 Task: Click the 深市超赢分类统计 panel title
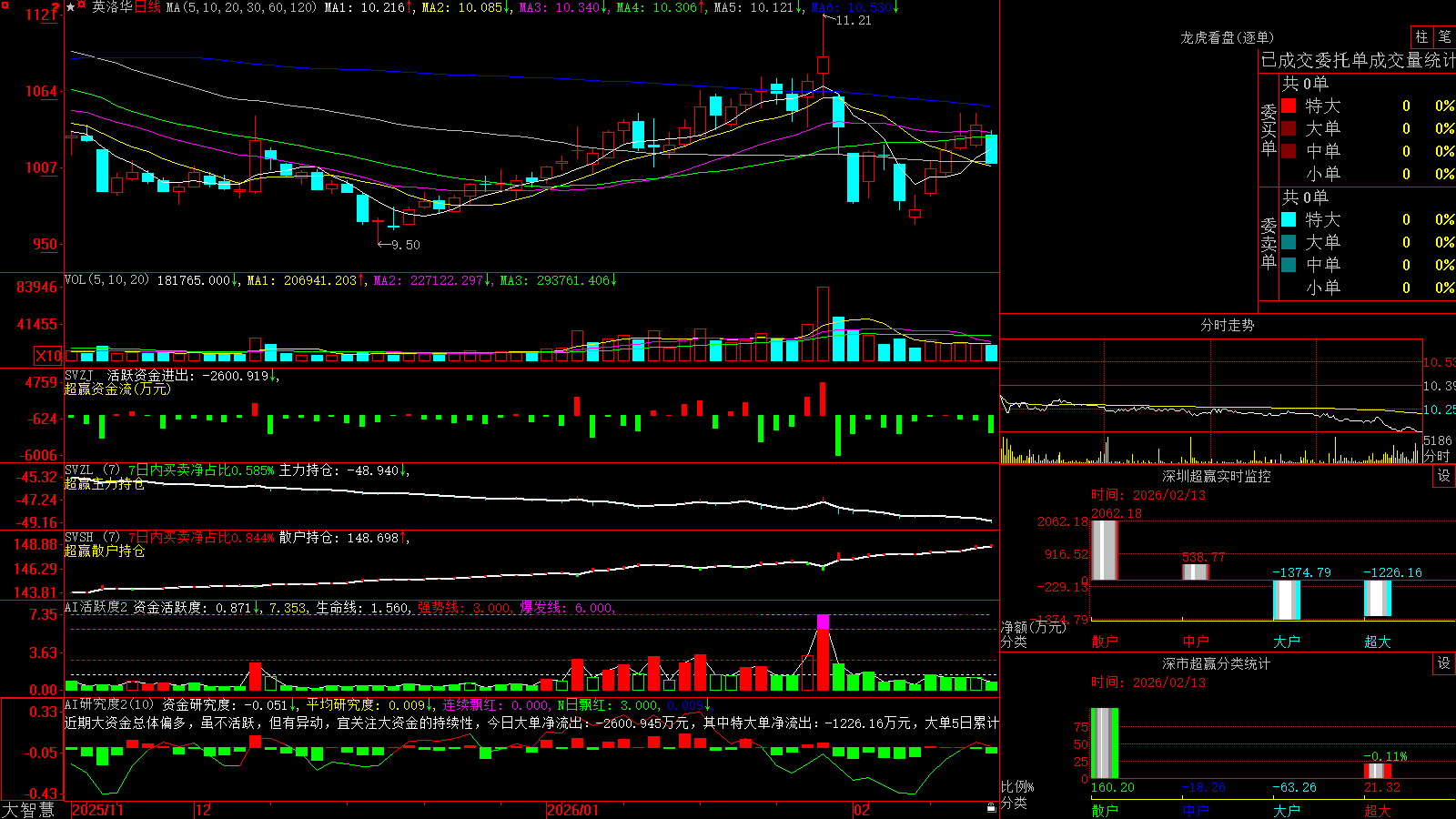pos(1217,663)
